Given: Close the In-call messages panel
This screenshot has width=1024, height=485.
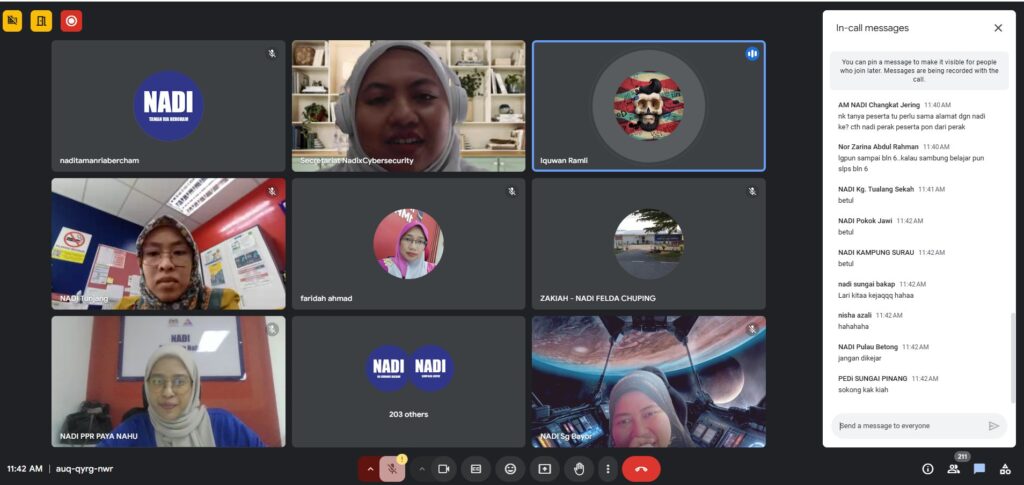Looking at the screenshot, I should 997,28.
